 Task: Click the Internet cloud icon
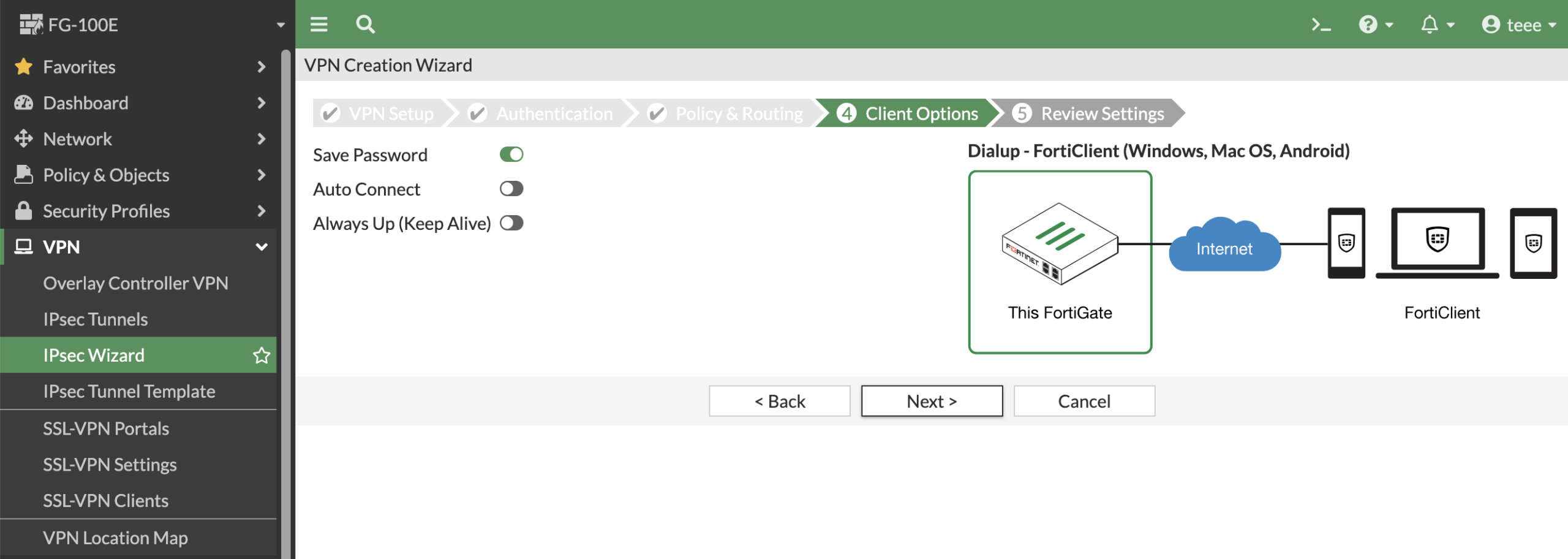(x=1224, y=246)
